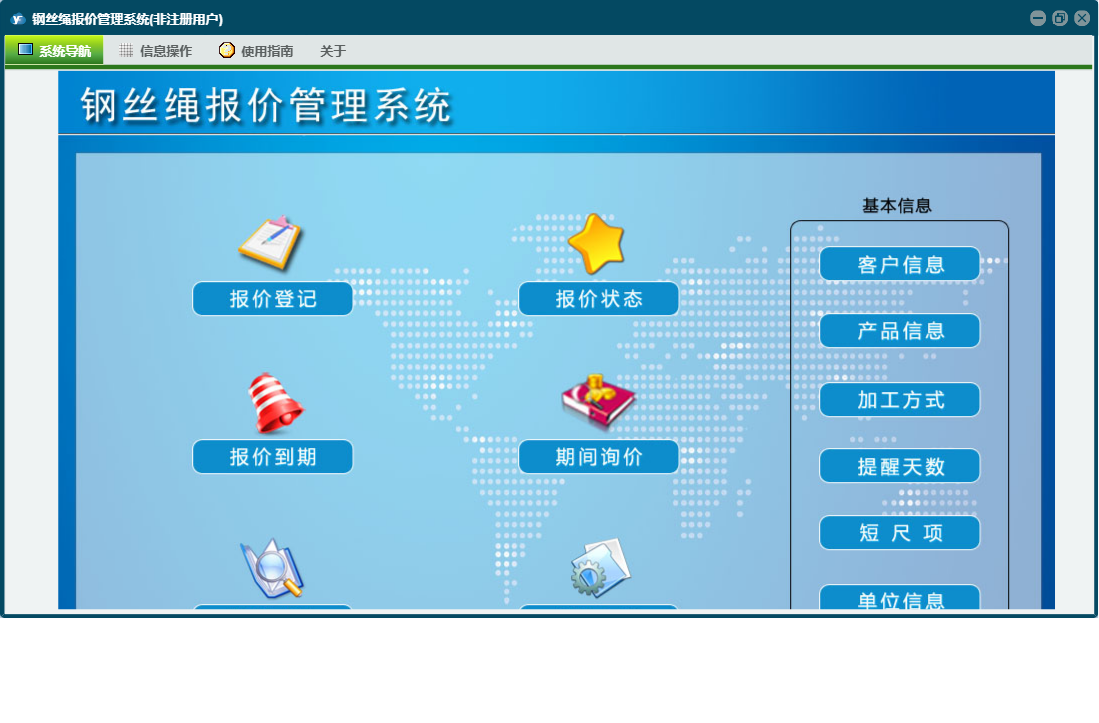This screenshot has height=723, width=1099.
Task: Click the red book icon above 期间询价
Action: click(x=597, y=400)
